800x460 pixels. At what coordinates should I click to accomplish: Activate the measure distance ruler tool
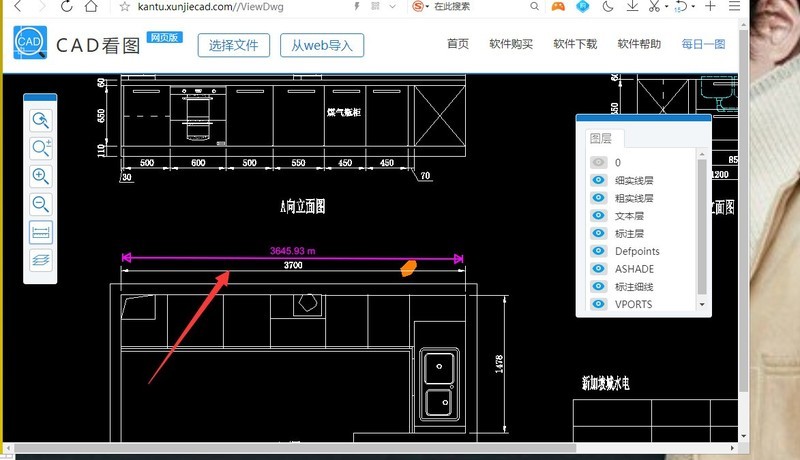[41, 233]
